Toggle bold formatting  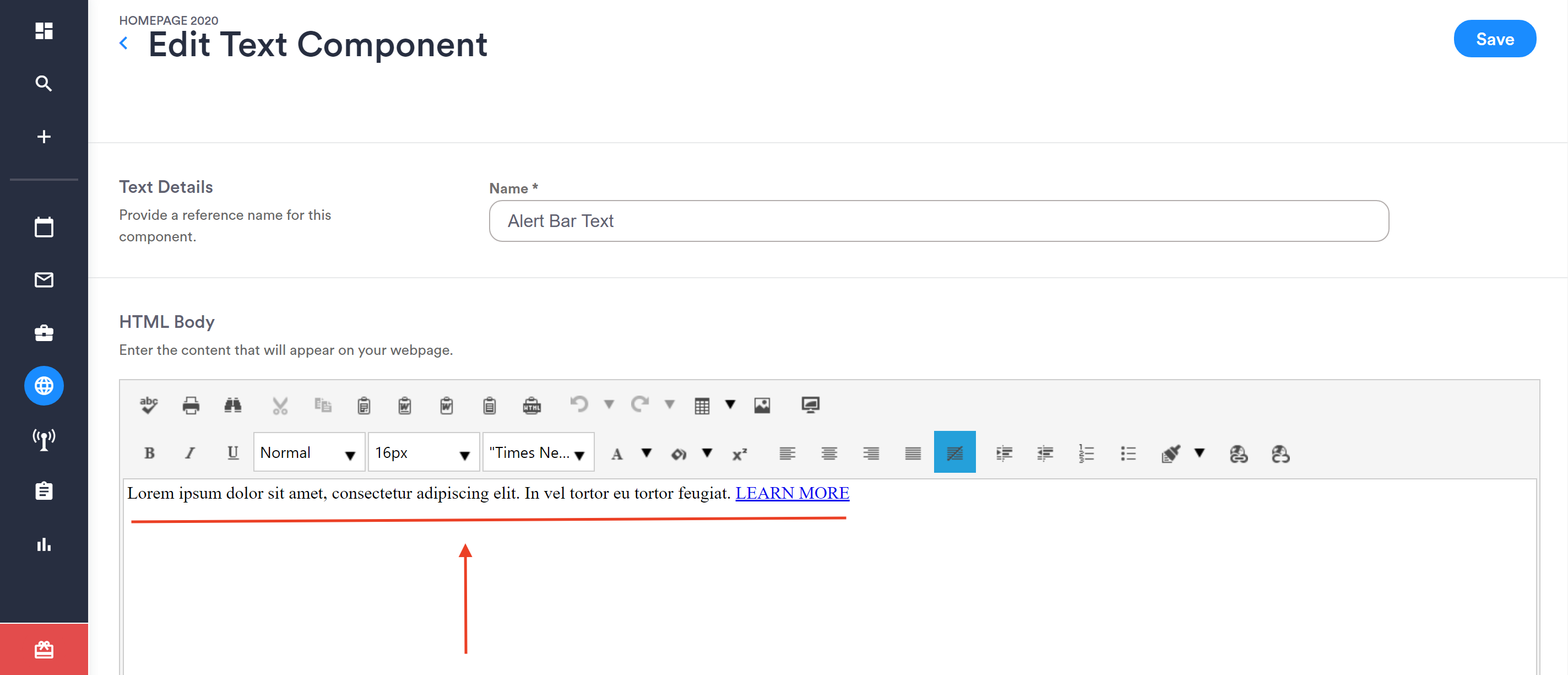[149, 452]
